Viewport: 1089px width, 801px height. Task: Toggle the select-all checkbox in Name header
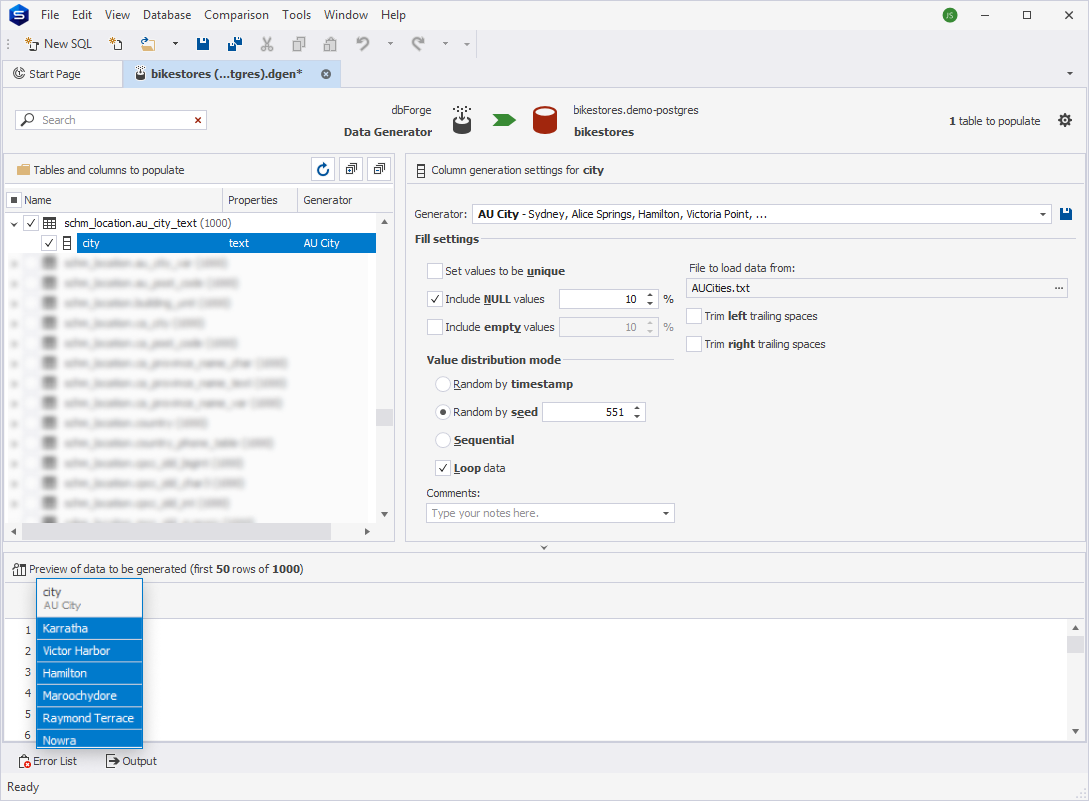(x=14, y=200)
